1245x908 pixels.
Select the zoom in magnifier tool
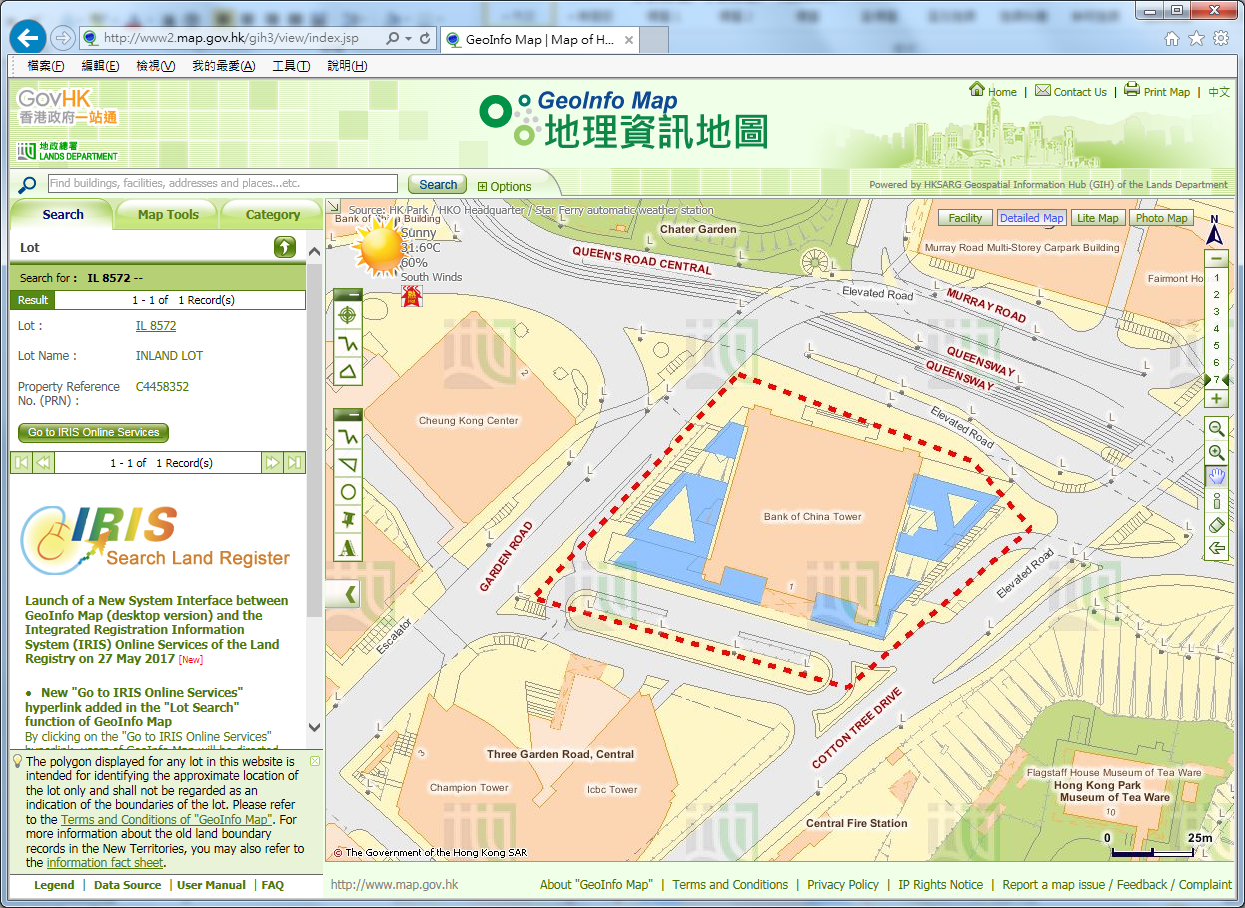(x=1217, y=452)
